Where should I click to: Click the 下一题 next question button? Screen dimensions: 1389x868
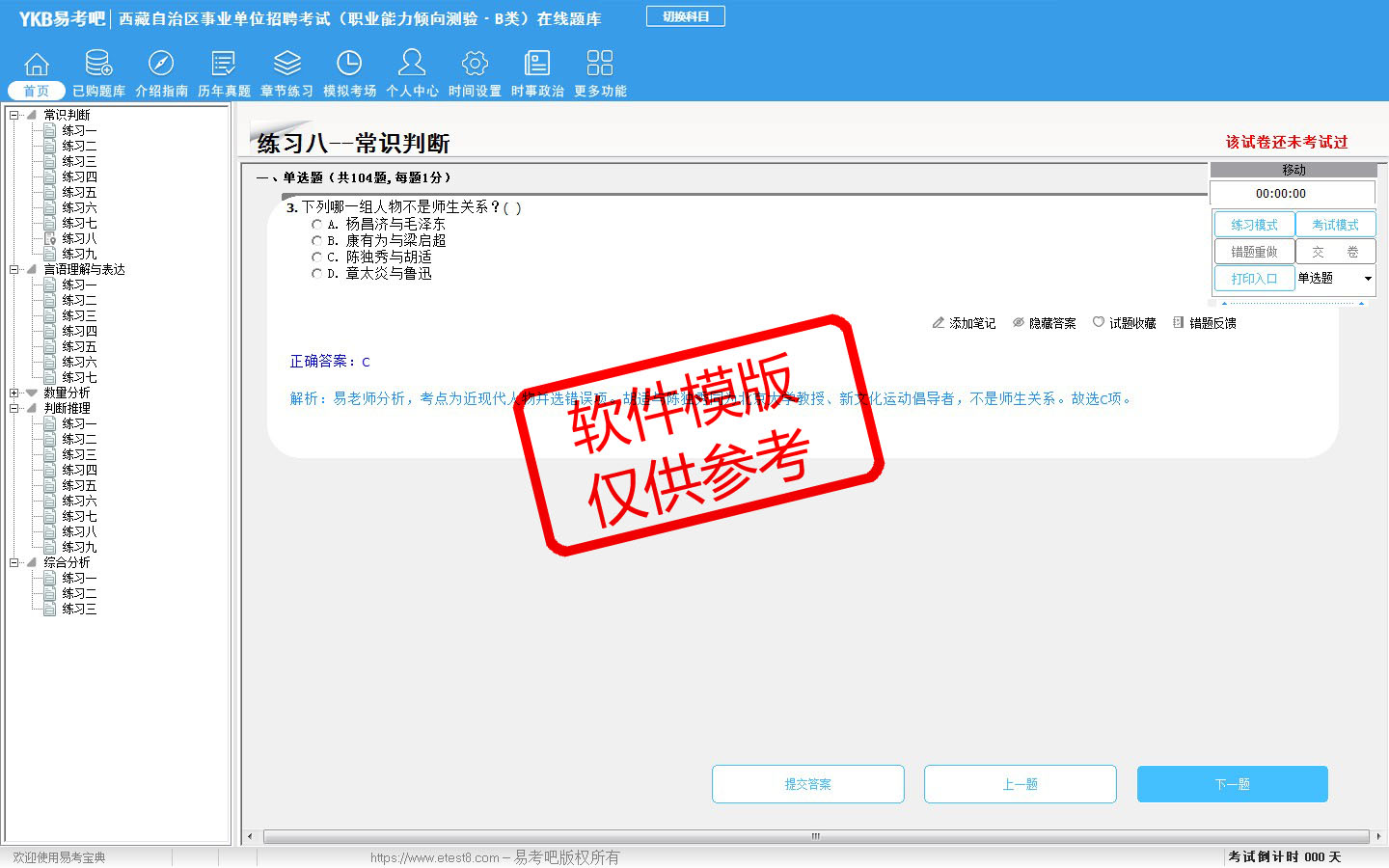point(1232,784)
